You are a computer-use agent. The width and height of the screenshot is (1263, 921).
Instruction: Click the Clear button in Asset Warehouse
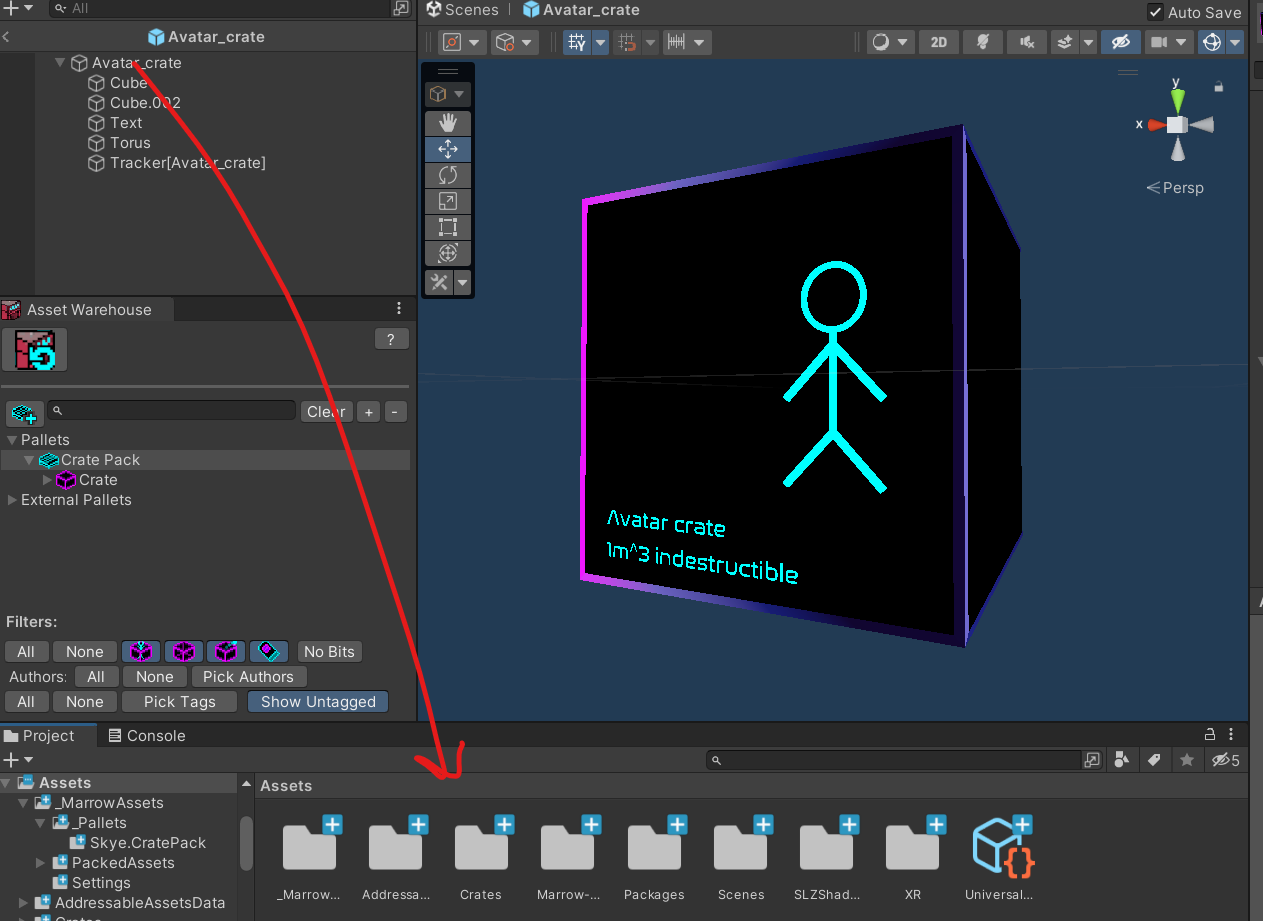pyautogui.click(x=326, y=412)
